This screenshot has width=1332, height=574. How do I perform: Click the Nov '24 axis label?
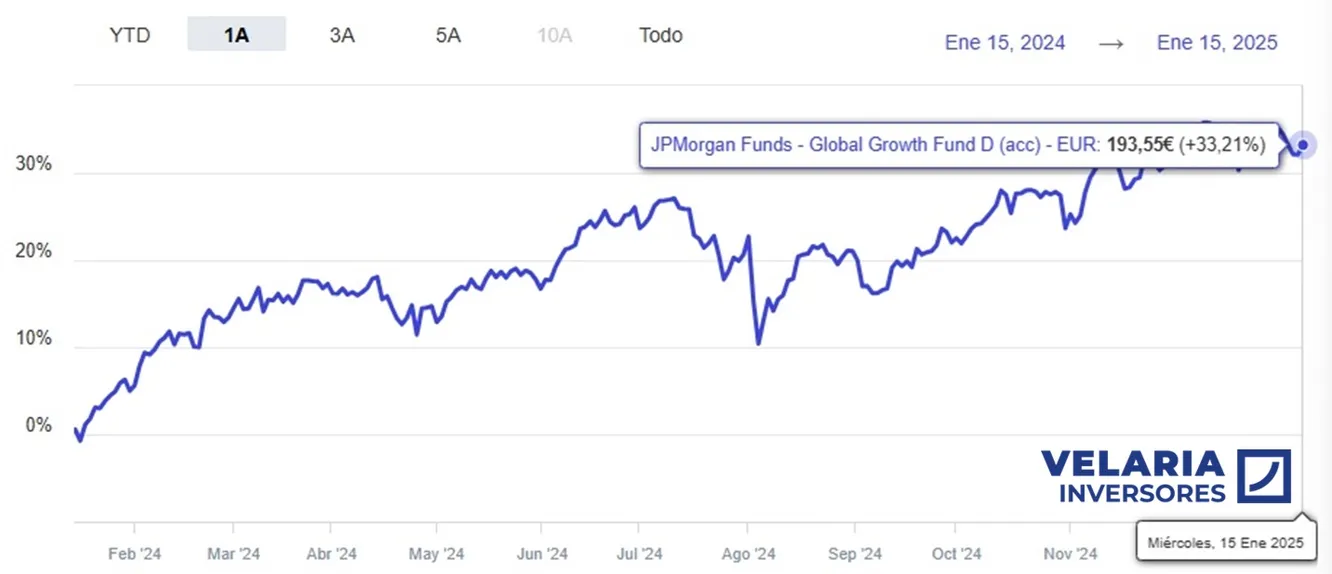1070,554
